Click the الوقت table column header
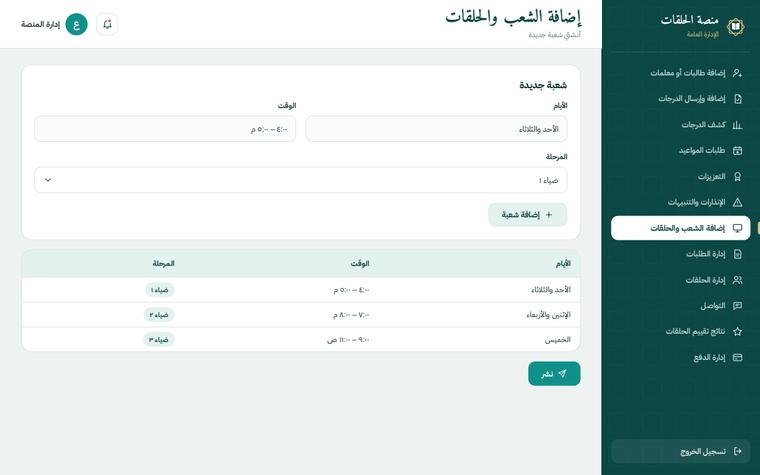 click(x=360, y=264)
